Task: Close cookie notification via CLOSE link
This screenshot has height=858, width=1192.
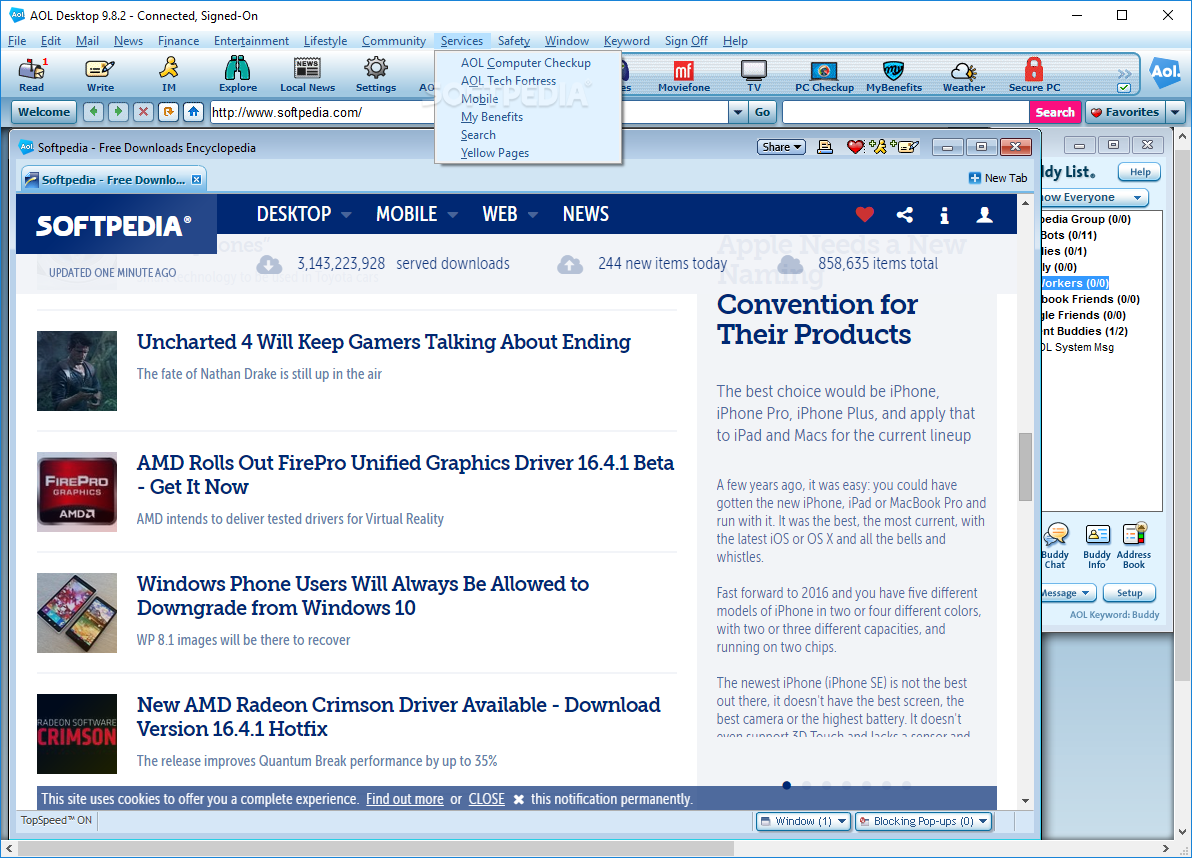Action: coord(487,799)
